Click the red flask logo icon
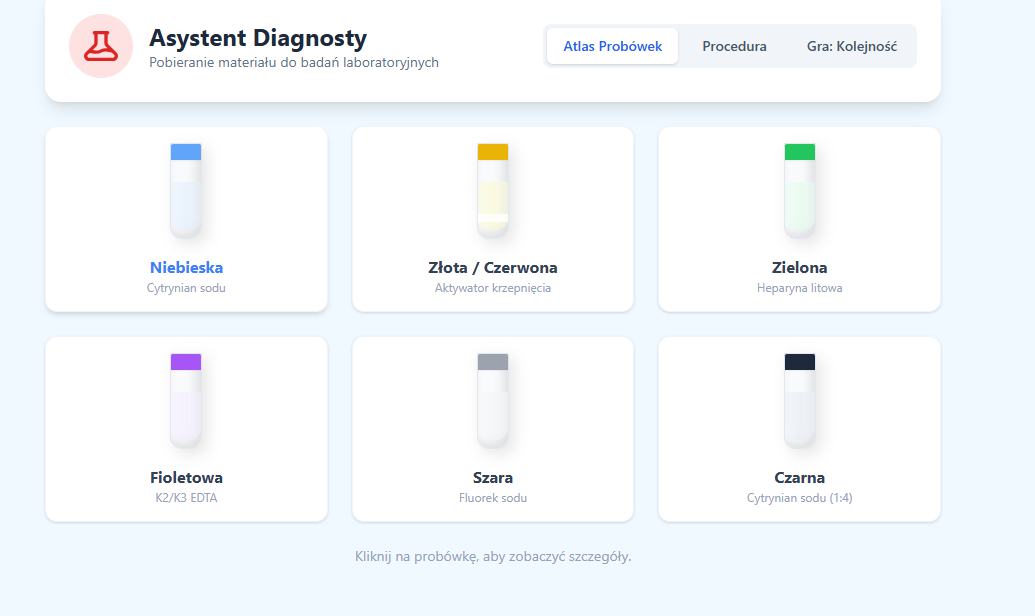 click(100, 46)
